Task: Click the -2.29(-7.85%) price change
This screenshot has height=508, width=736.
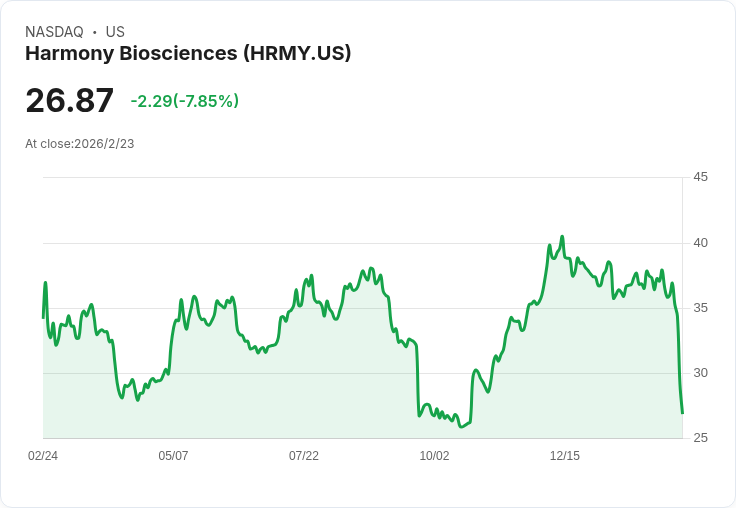Action: (x=184, y=101)
